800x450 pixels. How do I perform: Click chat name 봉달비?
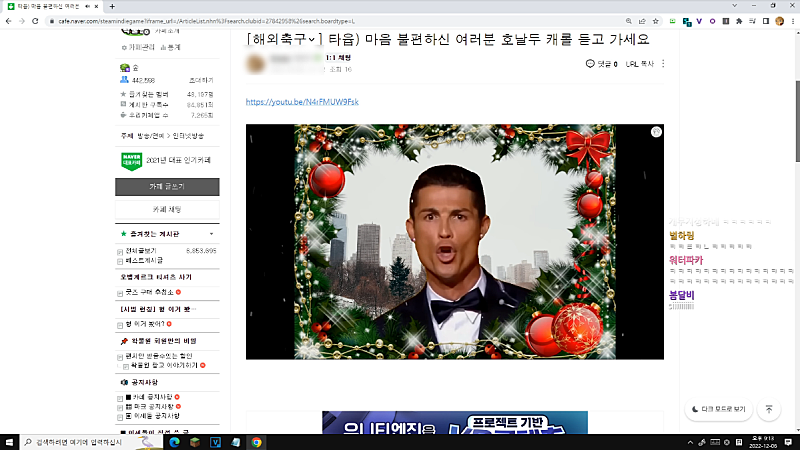click(x=682, y=295)
